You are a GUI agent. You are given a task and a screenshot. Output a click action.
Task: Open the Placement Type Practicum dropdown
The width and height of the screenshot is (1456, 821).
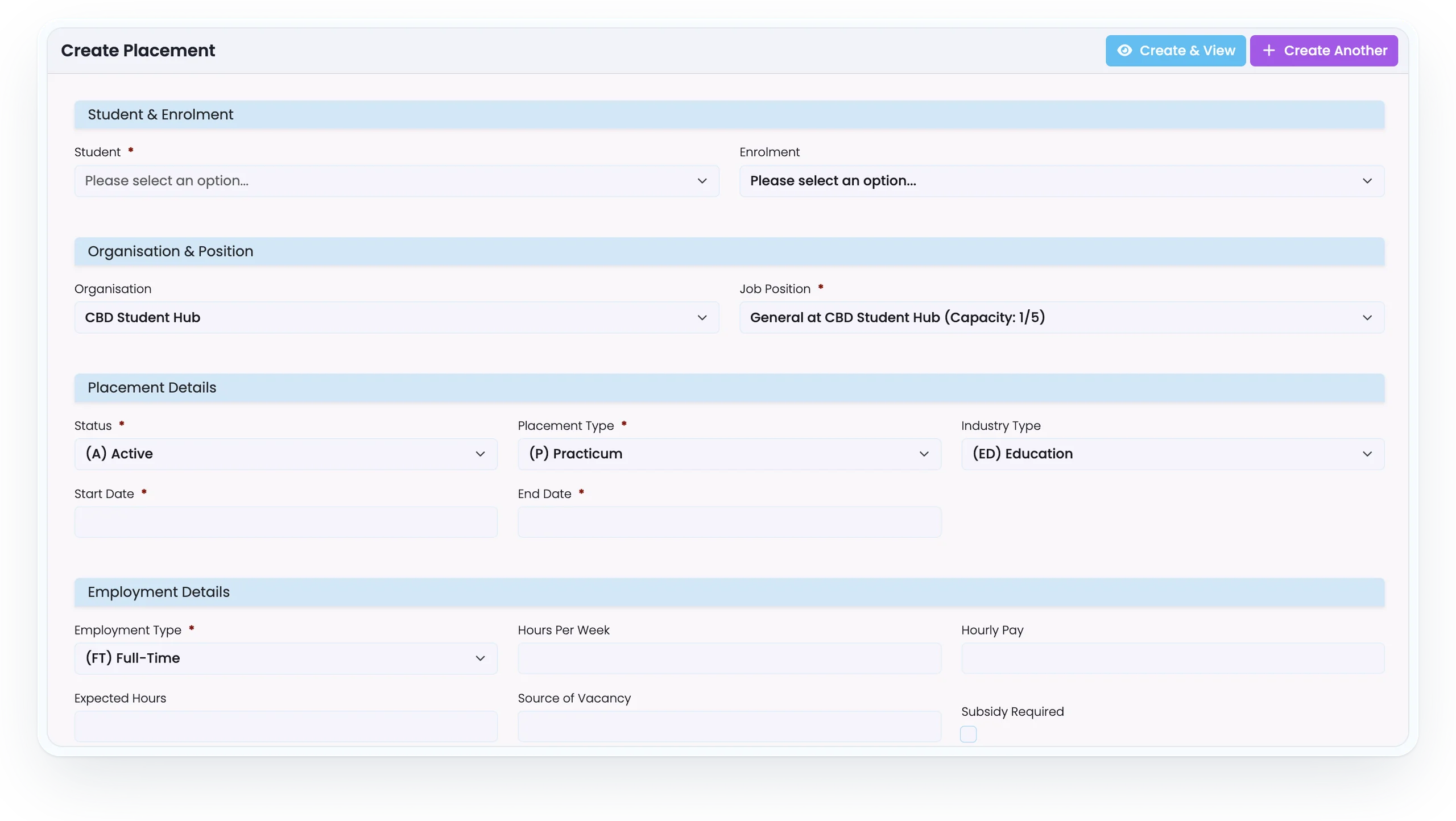pos(729,454)
